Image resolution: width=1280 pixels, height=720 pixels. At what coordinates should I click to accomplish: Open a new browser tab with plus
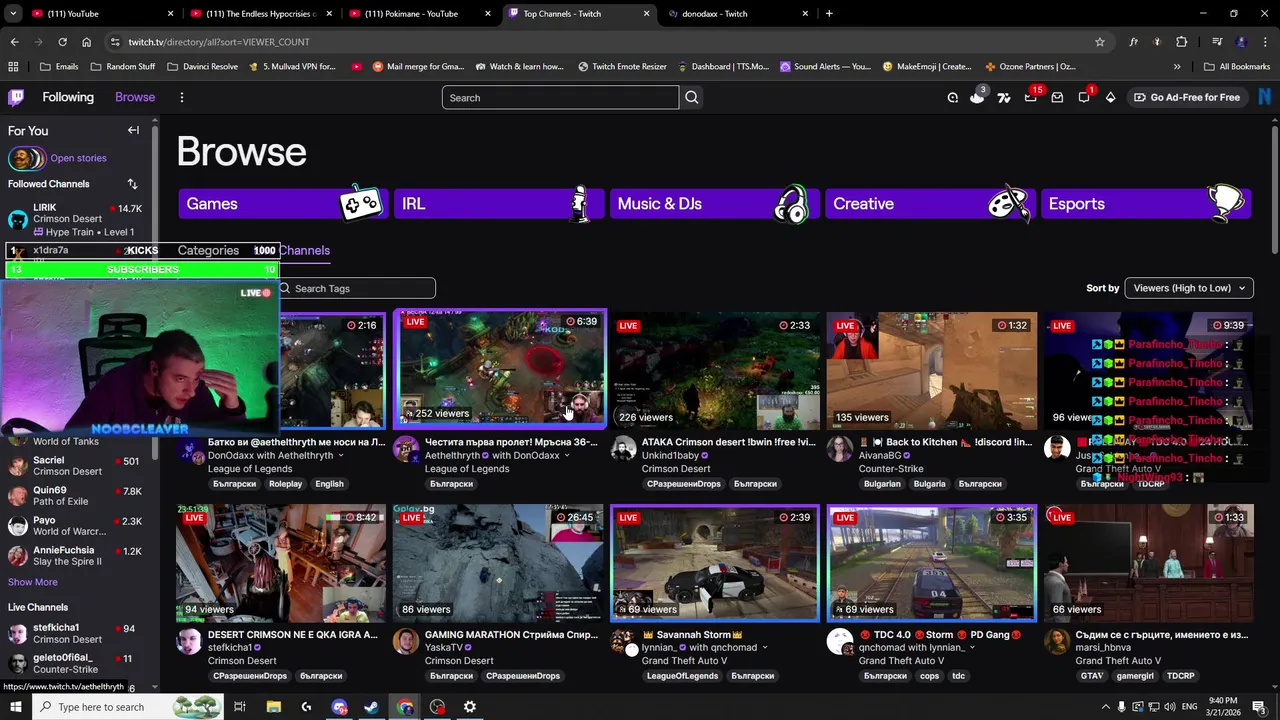point(829,14)
